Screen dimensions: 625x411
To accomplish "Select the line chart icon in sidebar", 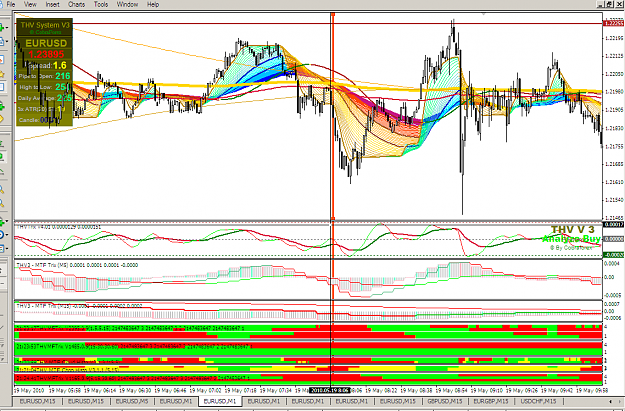I will tap(2, 171).
